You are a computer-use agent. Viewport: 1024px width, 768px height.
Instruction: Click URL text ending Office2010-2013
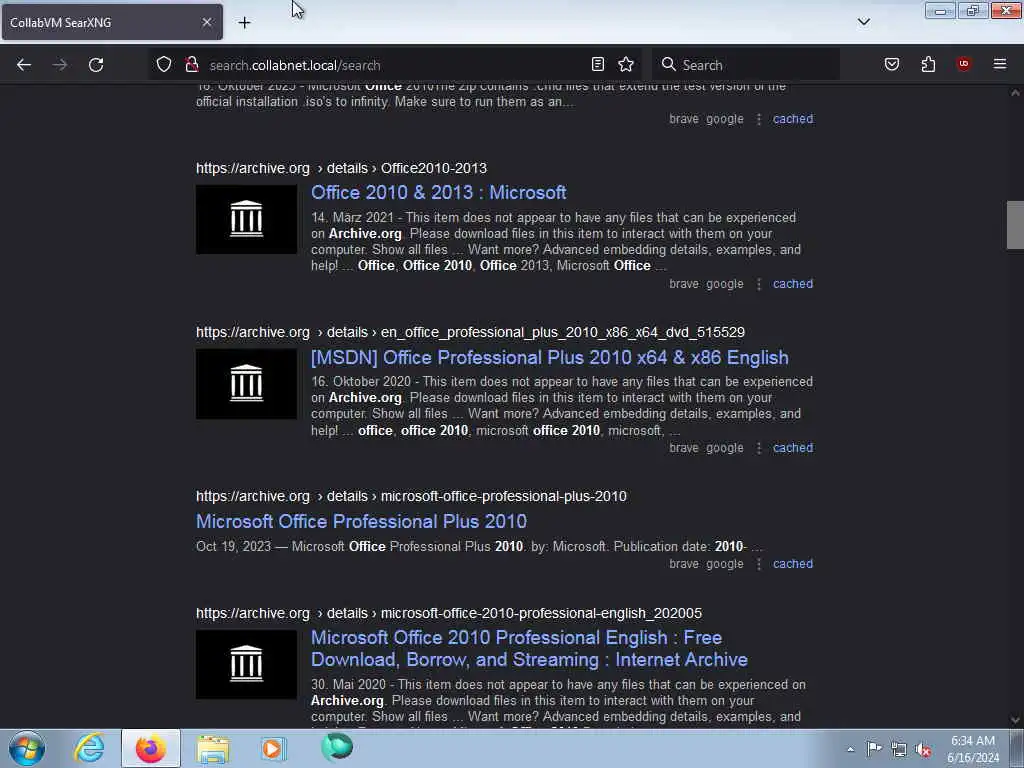342,168
